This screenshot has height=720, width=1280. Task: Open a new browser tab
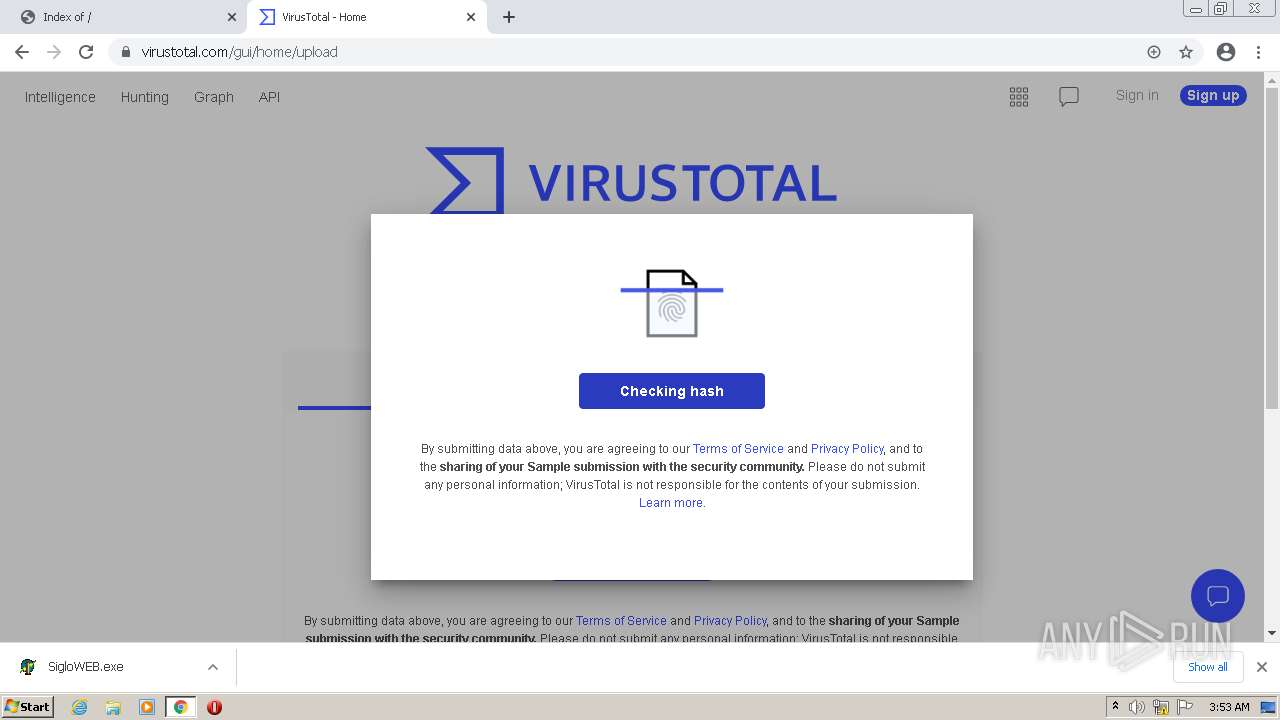point(509,17)
